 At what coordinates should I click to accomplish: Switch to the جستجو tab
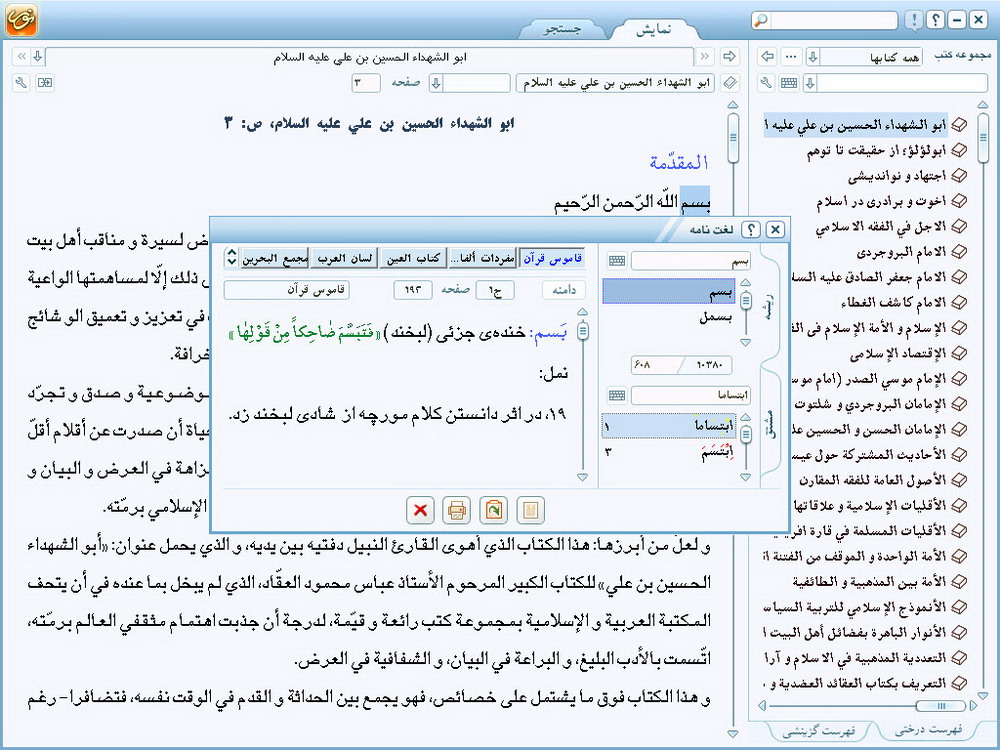coord(562,29)
